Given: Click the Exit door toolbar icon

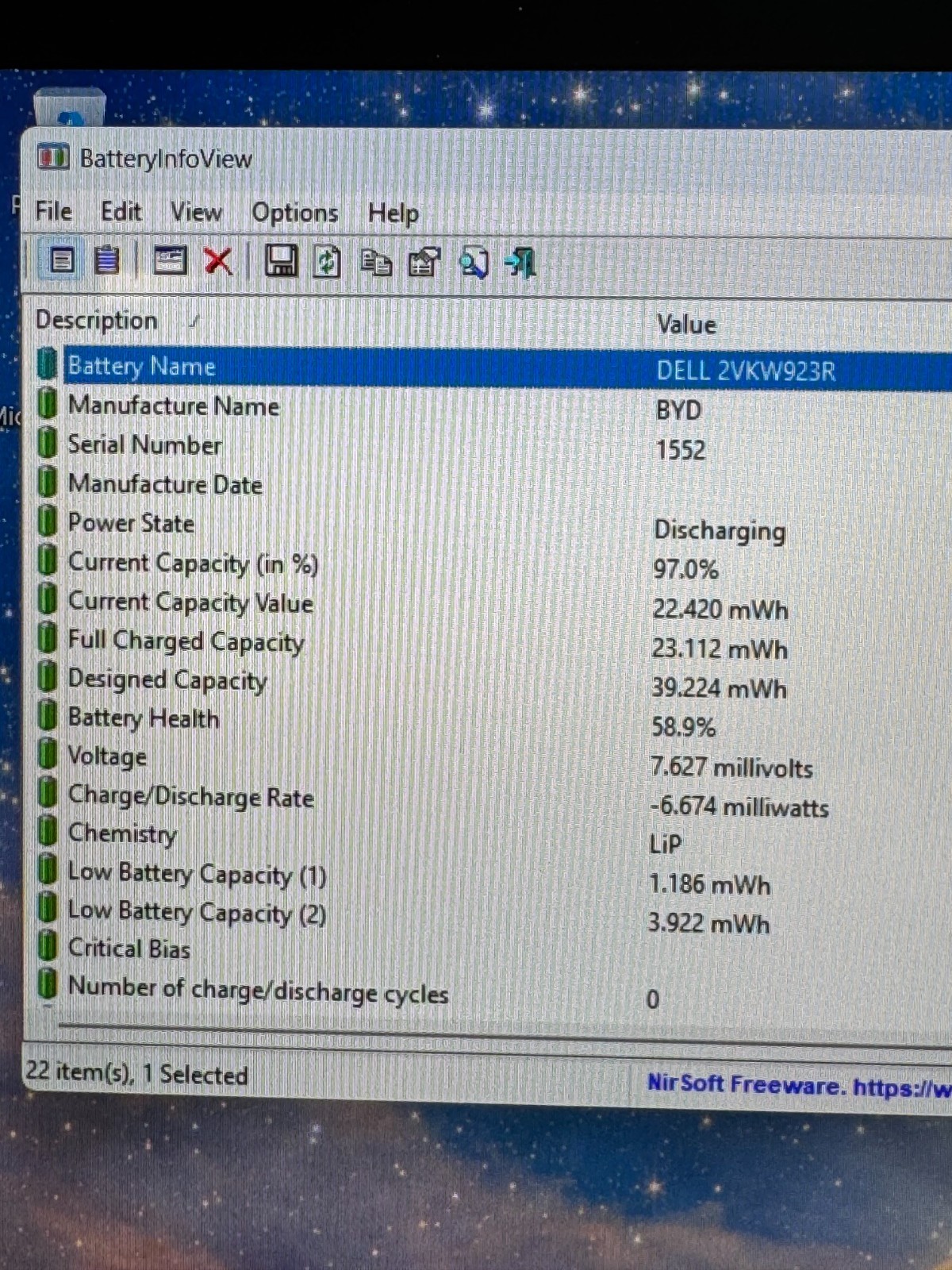Looking at the screenshot, I should tap(521, 263).
